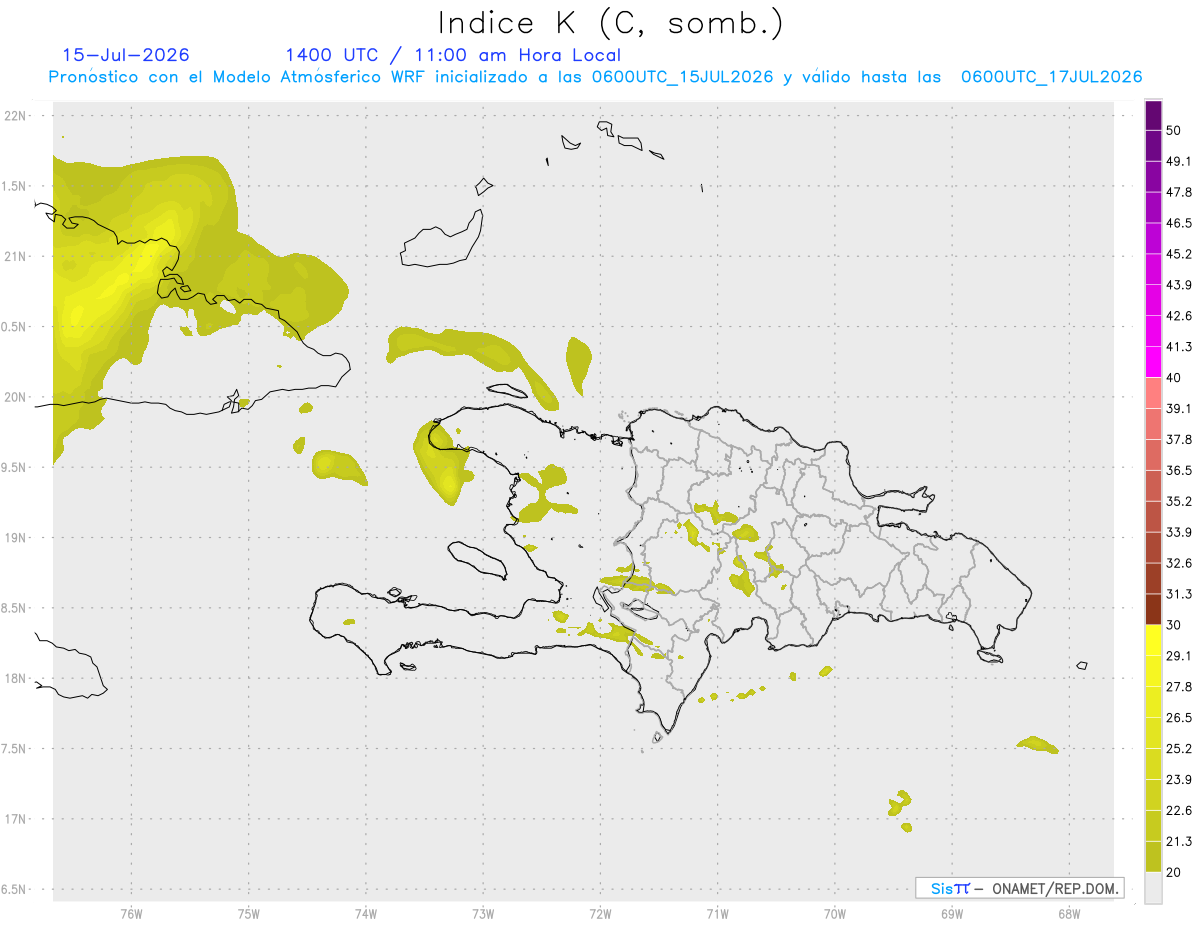Click the "17N" latitude label
Screen dimensions: 1200x927
(16, 819)
